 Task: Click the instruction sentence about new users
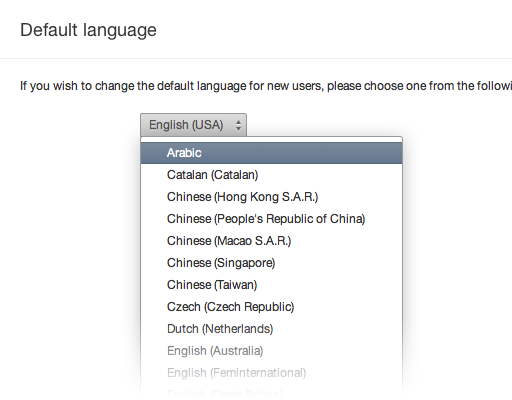[266, 86]
